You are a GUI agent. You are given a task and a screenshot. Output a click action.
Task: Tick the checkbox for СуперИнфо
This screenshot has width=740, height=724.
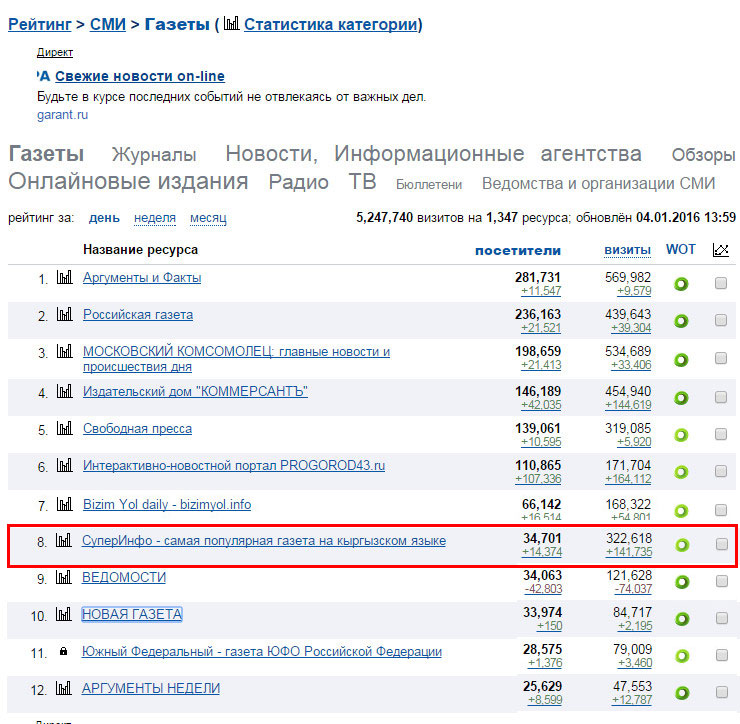[x=722, y=544]
